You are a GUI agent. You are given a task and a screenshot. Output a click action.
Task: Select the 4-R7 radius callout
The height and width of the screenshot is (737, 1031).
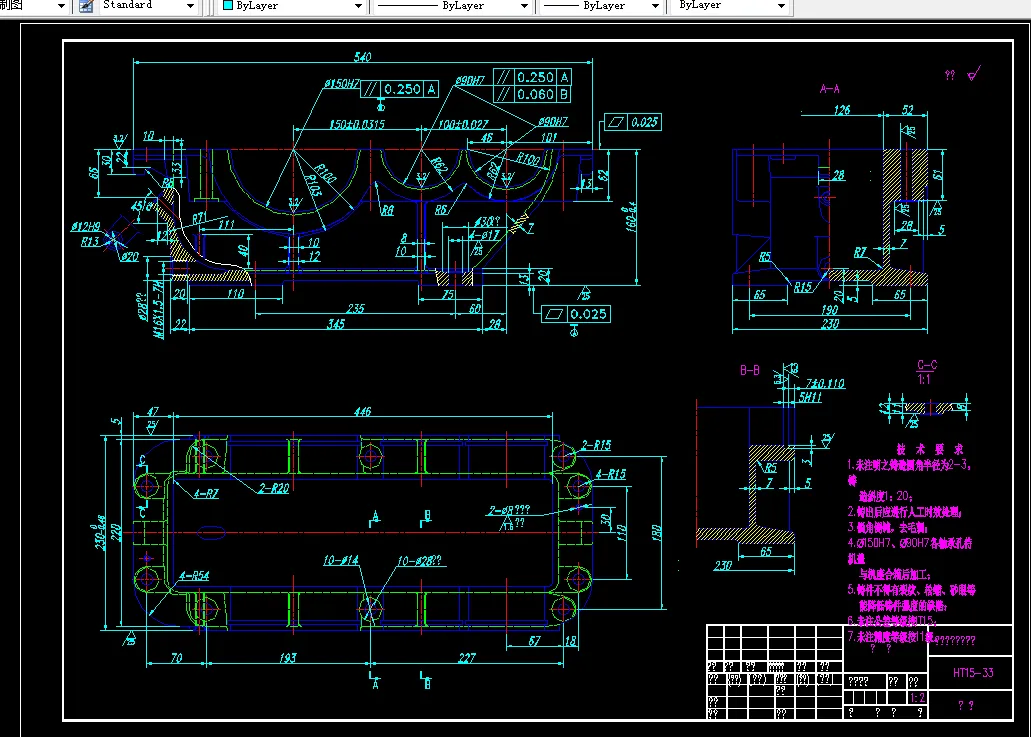click(x=206, y=494)
